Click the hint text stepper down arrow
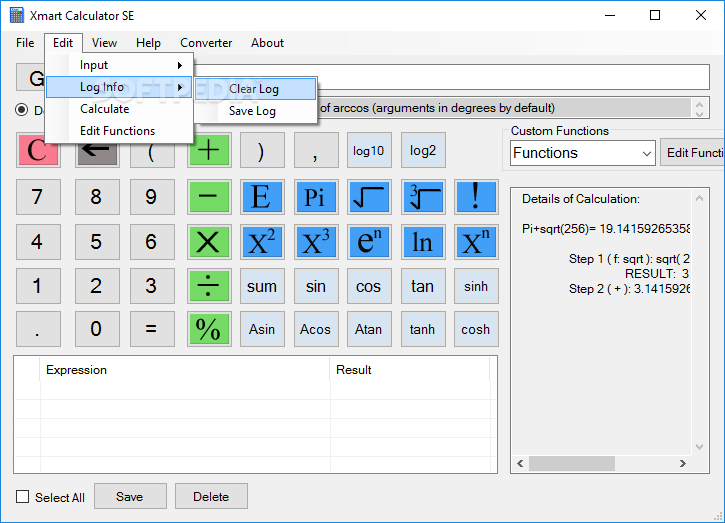The width and height of the screenshot is (725, 523). (x=700, y=113)
